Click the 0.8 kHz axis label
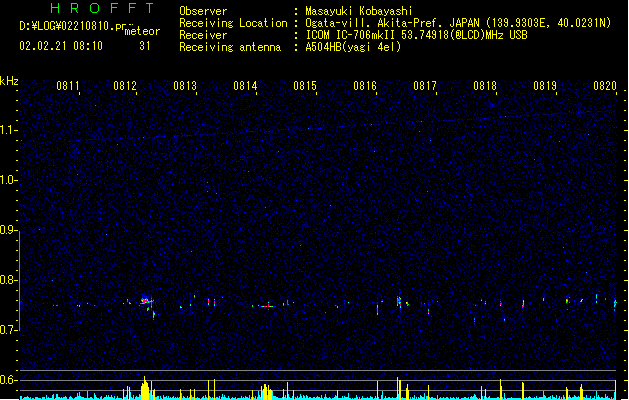The width and height of the screenshot is (629, 400). tap(8, 280)
